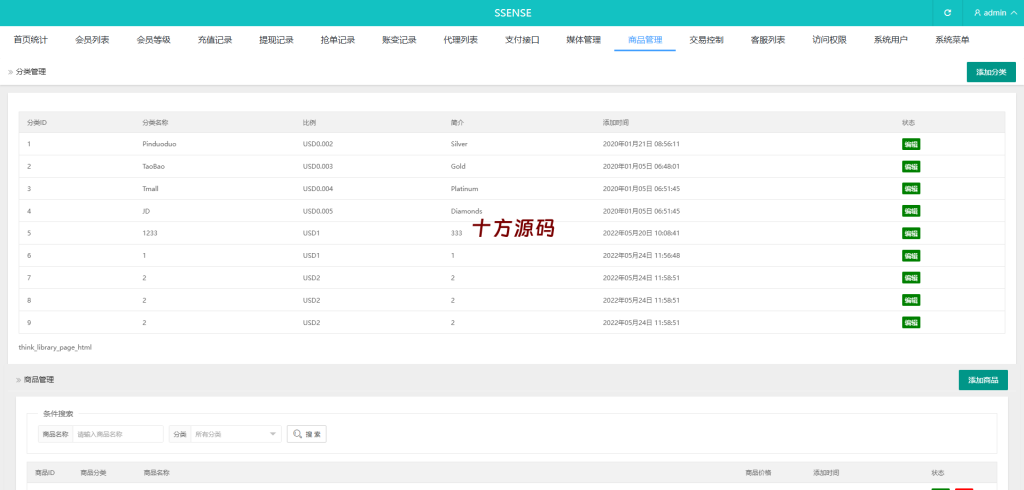Image resolution: width=1024 pixels, height=490 pixels.
Task: Click the Tmall category name
Action: [150, 189]
